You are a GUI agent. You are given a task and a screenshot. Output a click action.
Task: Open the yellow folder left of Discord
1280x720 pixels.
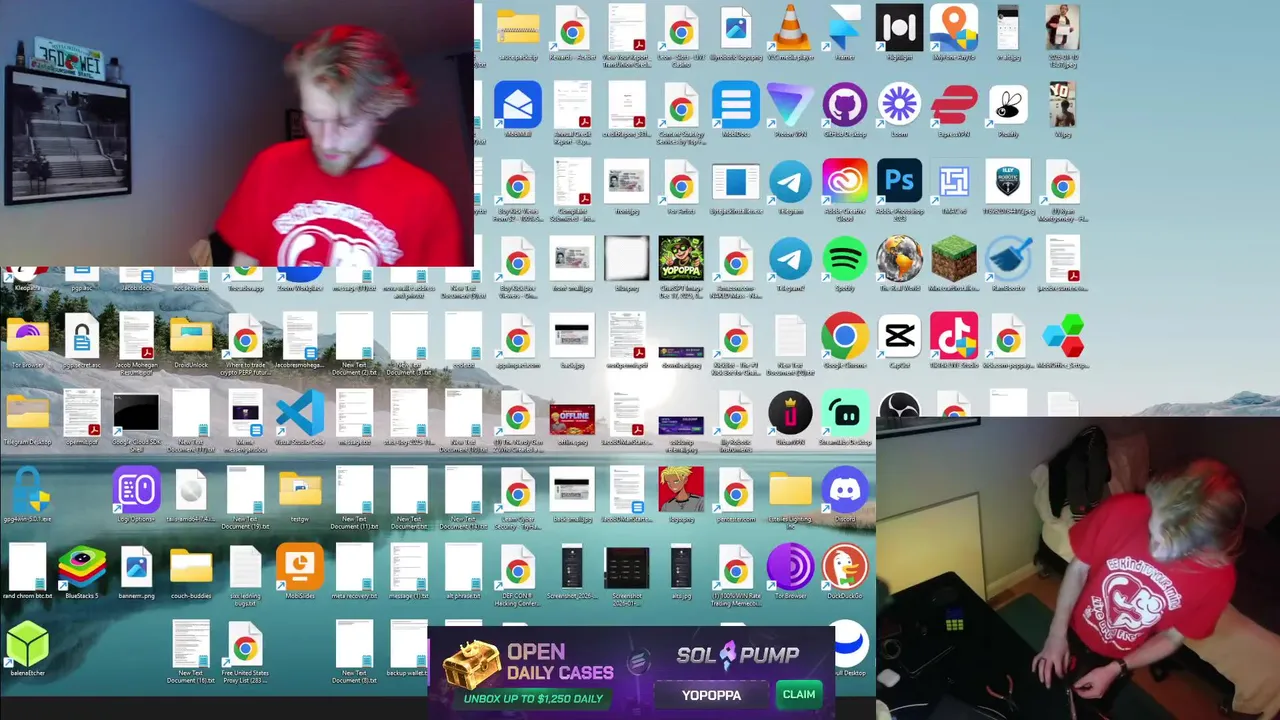790,491
